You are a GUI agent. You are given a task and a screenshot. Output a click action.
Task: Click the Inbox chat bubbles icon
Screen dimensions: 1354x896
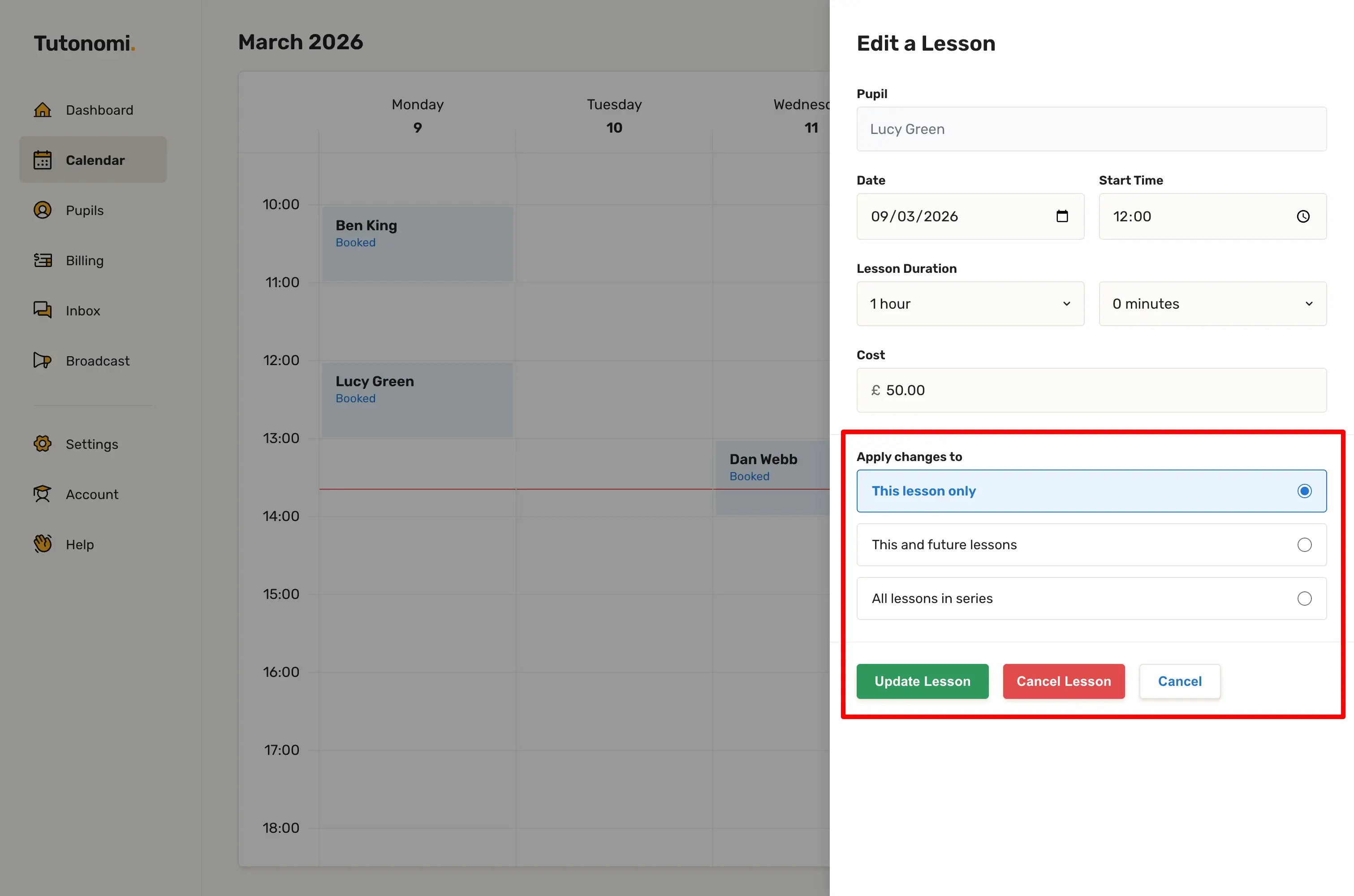click(42, 310)
